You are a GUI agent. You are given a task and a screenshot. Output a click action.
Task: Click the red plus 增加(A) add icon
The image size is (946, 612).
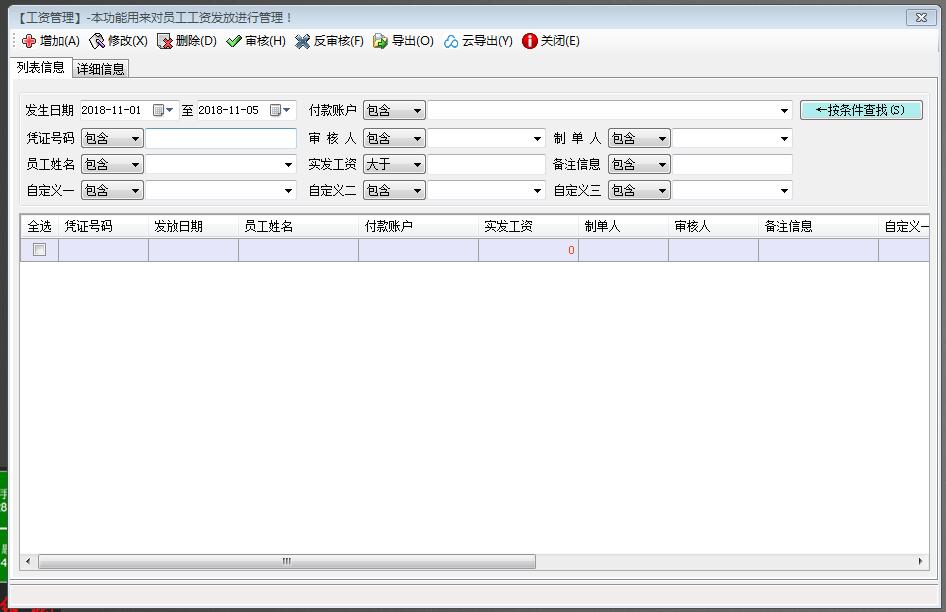[29, 41]
